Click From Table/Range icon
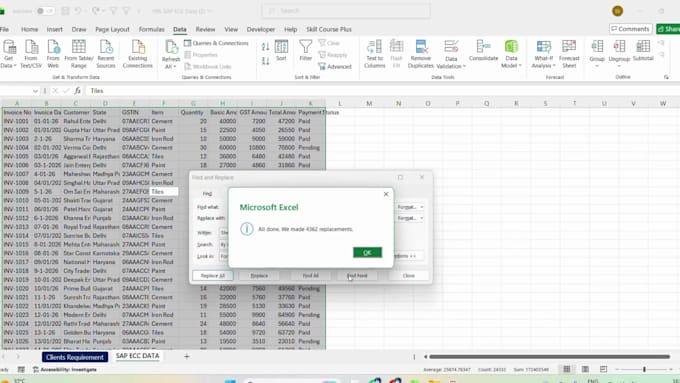The width and height of the screenshot is (680, 383). tap(79, 54)
